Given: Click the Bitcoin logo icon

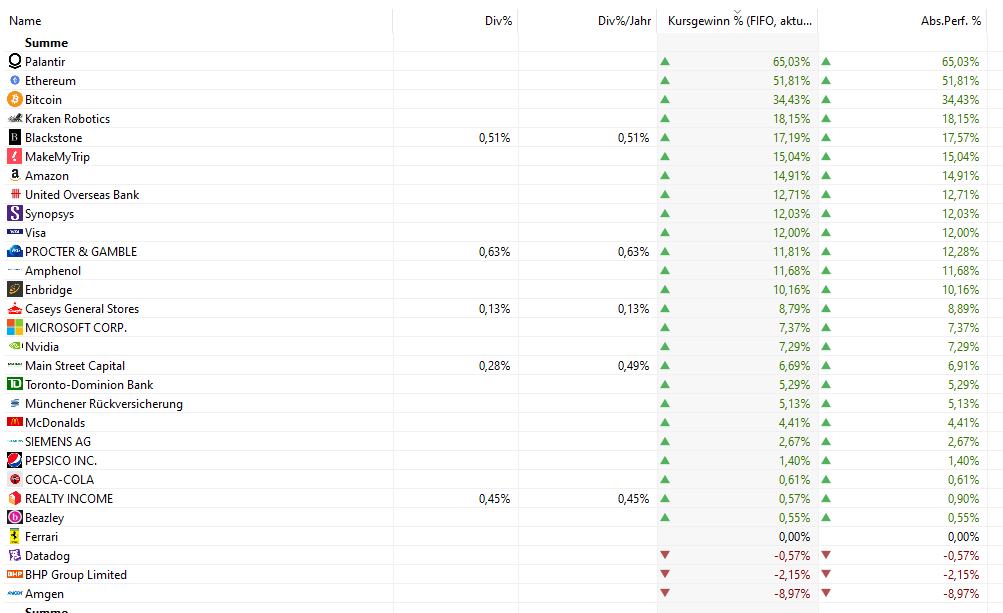Looking at the screenshot, I should 15,100.
